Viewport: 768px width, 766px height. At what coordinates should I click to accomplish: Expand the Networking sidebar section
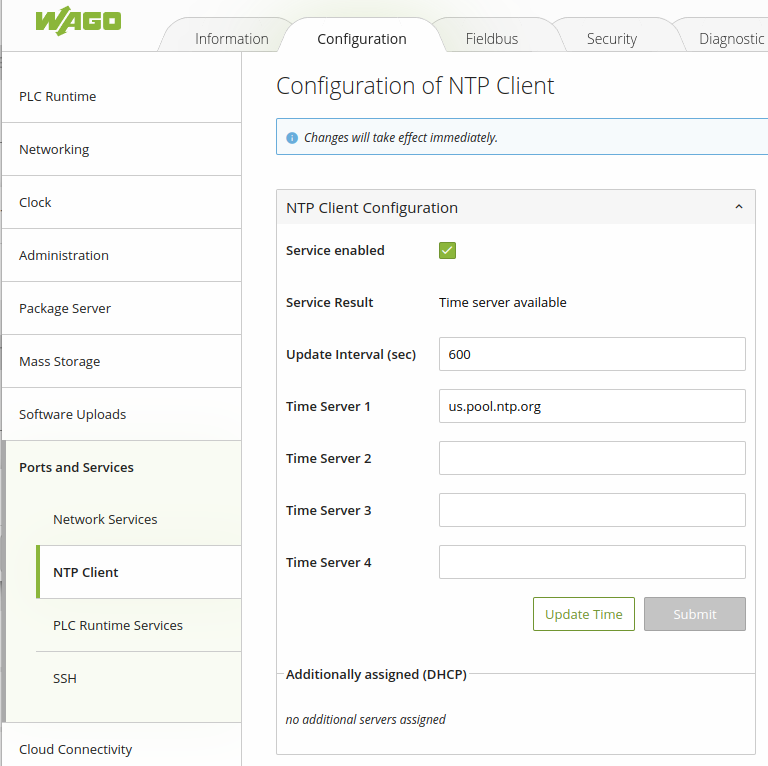(x=54, y=150)
